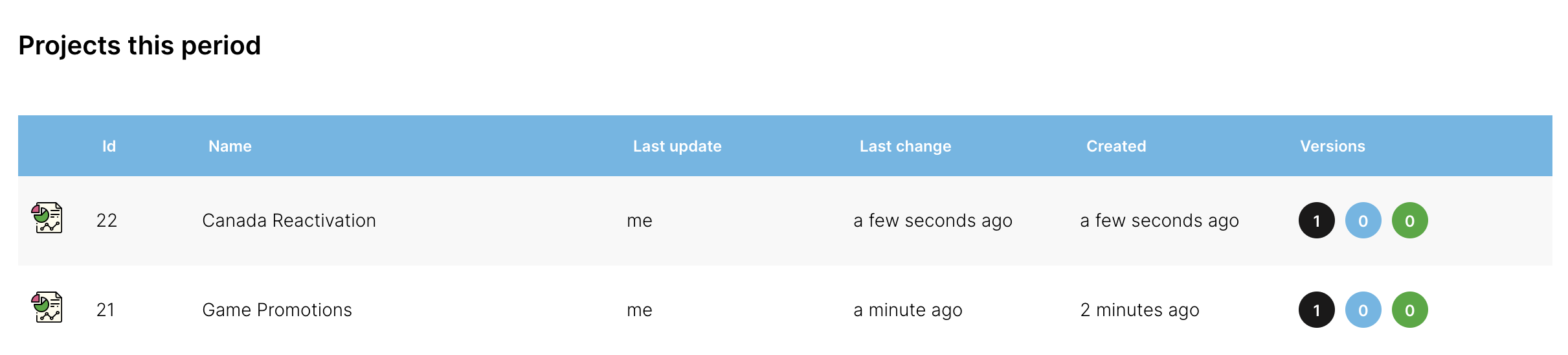Screen dimensions: 1568x355
Task: Click the "2 minutes ago" created time
Action: point(1139,310)
